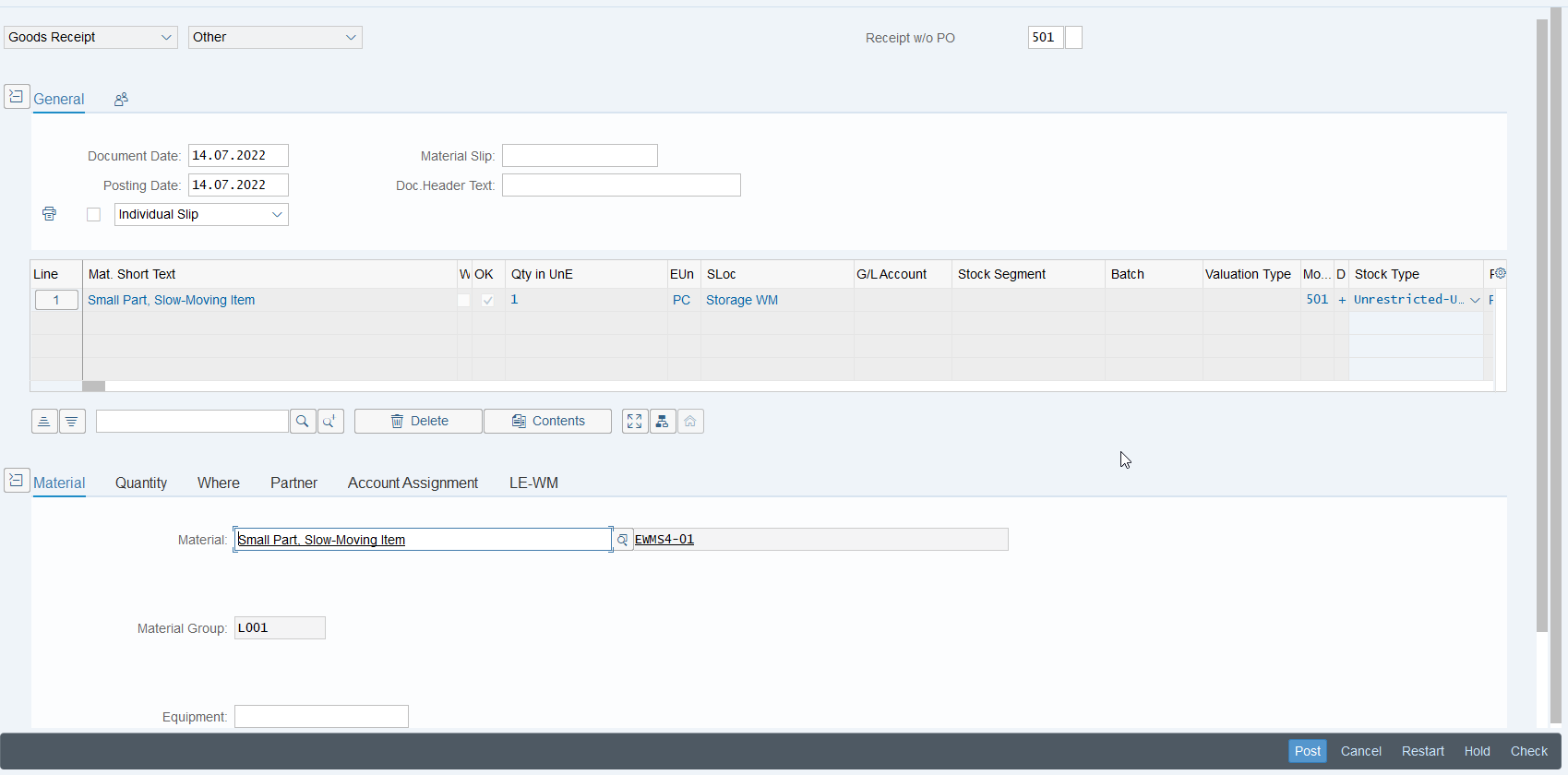Click the Equipment input field
Viewport: 1568px width, 775px height.
tap(321, 717)
